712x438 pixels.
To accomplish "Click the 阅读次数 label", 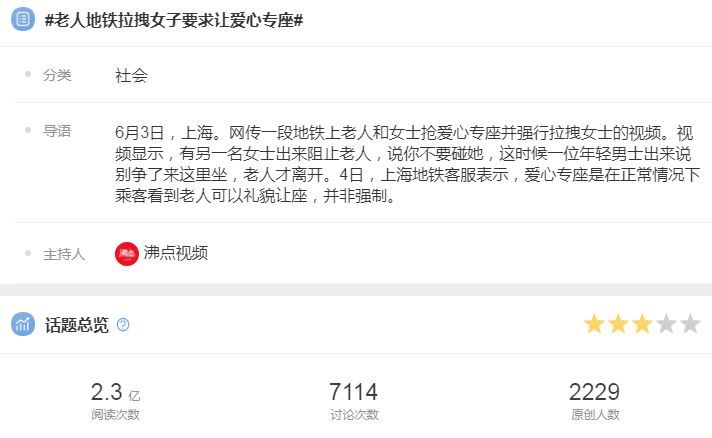I will (115, 414).
